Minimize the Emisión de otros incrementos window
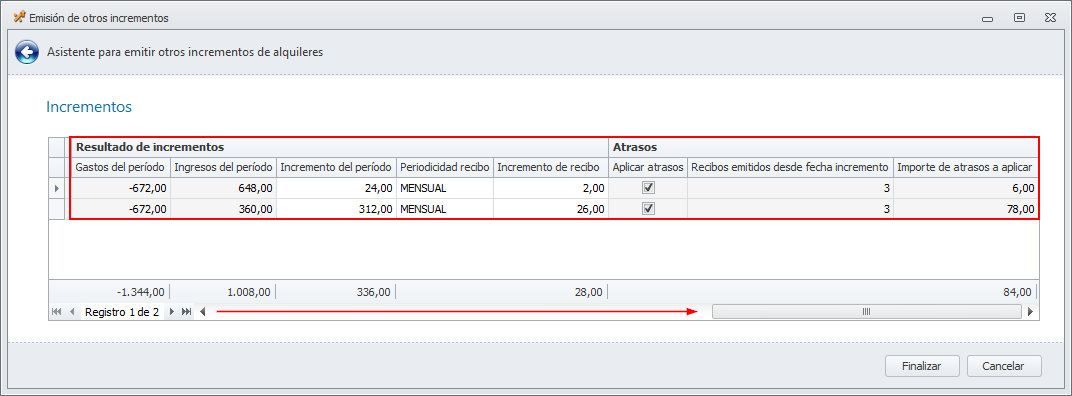The height and width of the screenshot is (396, 1072). coord(987,18)
